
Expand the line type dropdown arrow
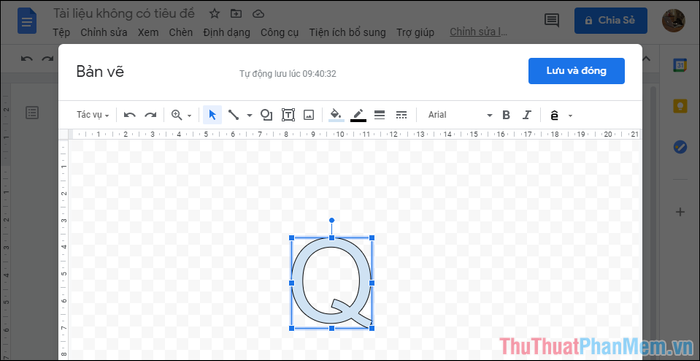250,116
